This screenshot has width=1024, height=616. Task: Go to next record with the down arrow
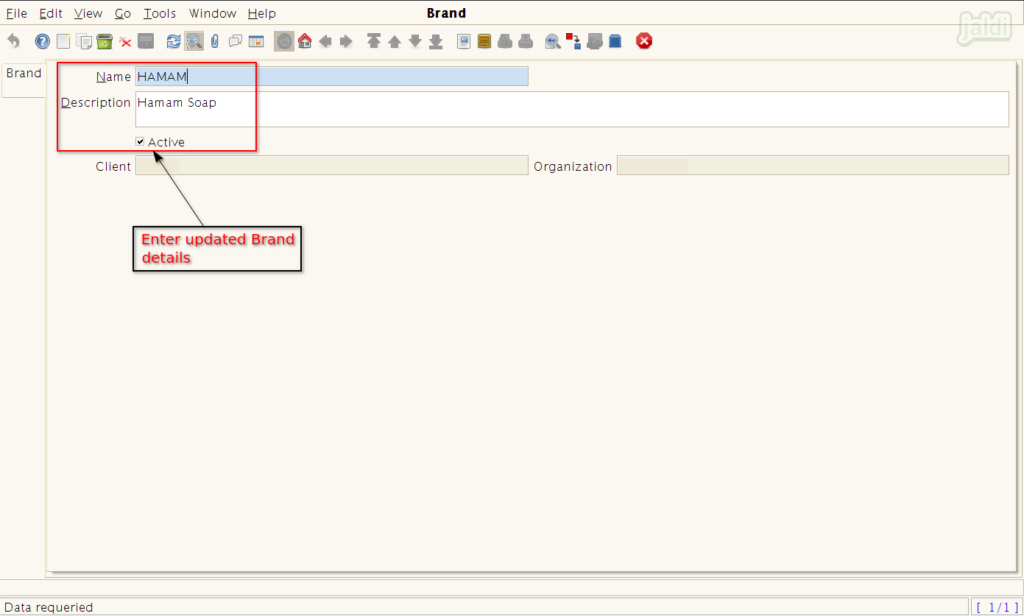[x=415, y=41]
